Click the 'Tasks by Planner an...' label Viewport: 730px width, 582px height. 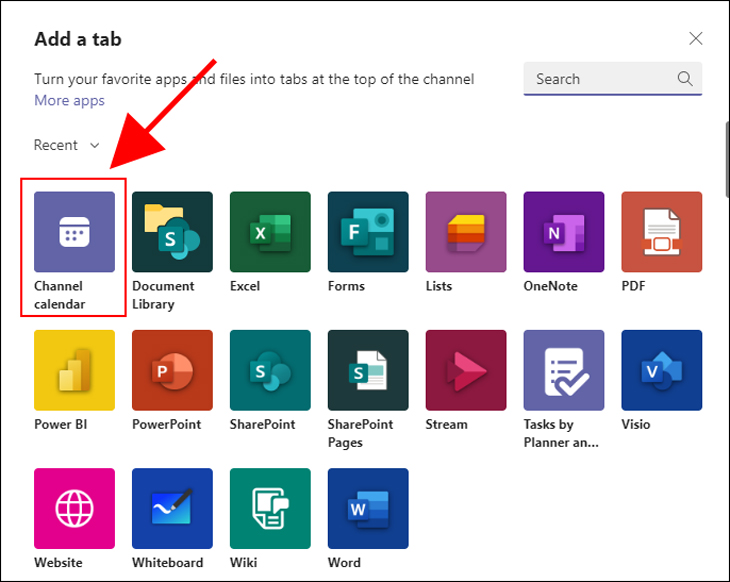(x=561, y=433)
